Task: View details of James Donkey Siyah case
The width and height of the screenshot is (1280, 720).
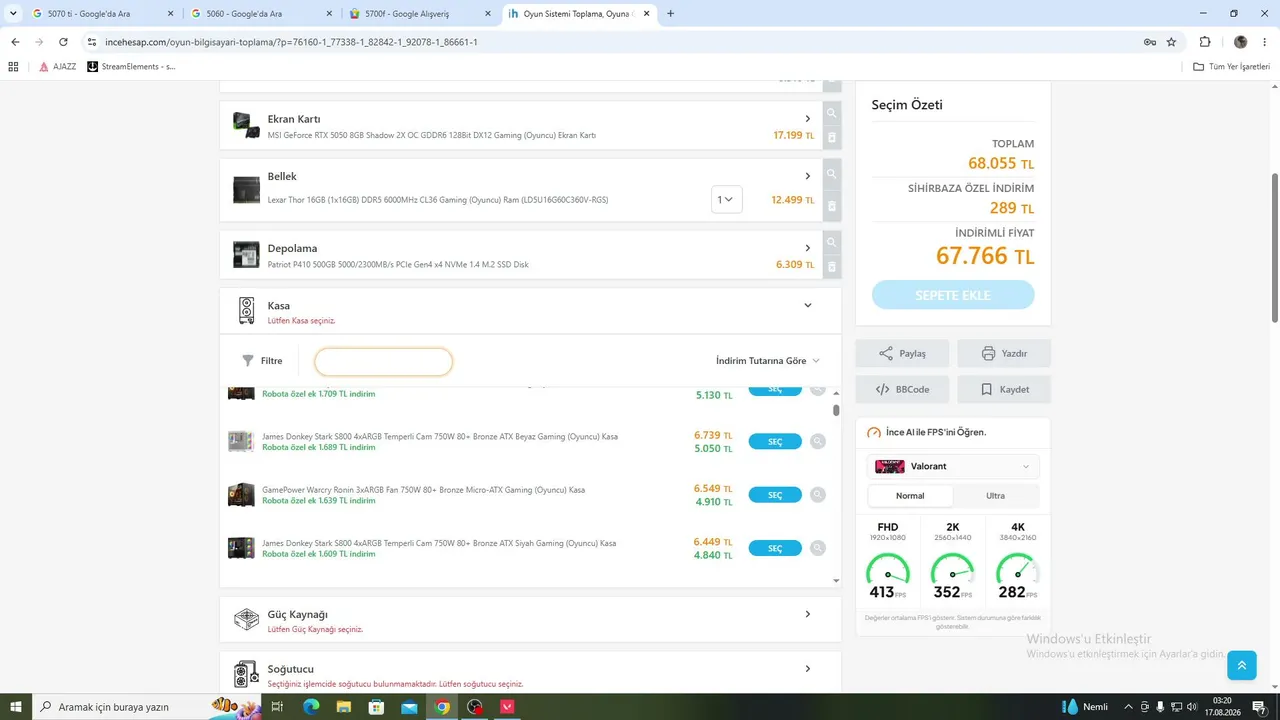Action: 818,547
